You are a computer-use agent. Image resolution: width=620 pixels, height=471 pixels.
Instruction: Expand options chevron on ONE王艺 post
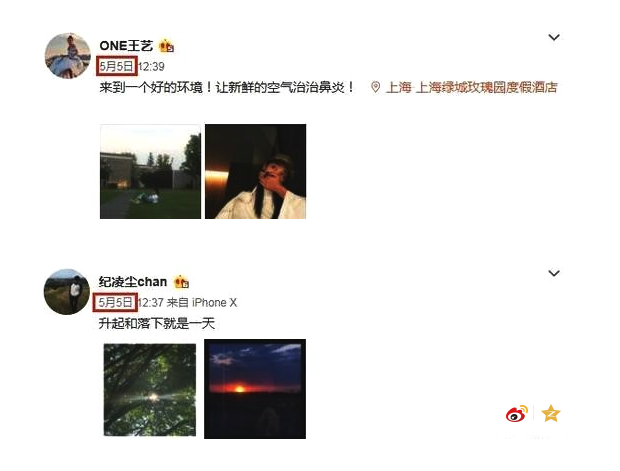tap(554, 37)
